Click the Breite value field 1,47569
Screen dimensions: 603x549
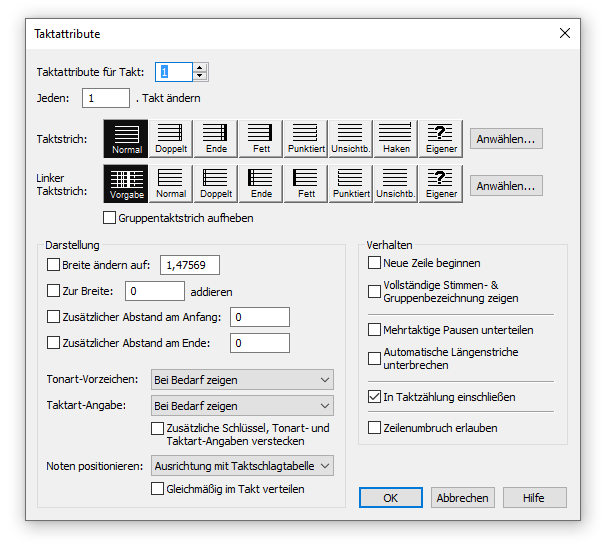point(190,265)
